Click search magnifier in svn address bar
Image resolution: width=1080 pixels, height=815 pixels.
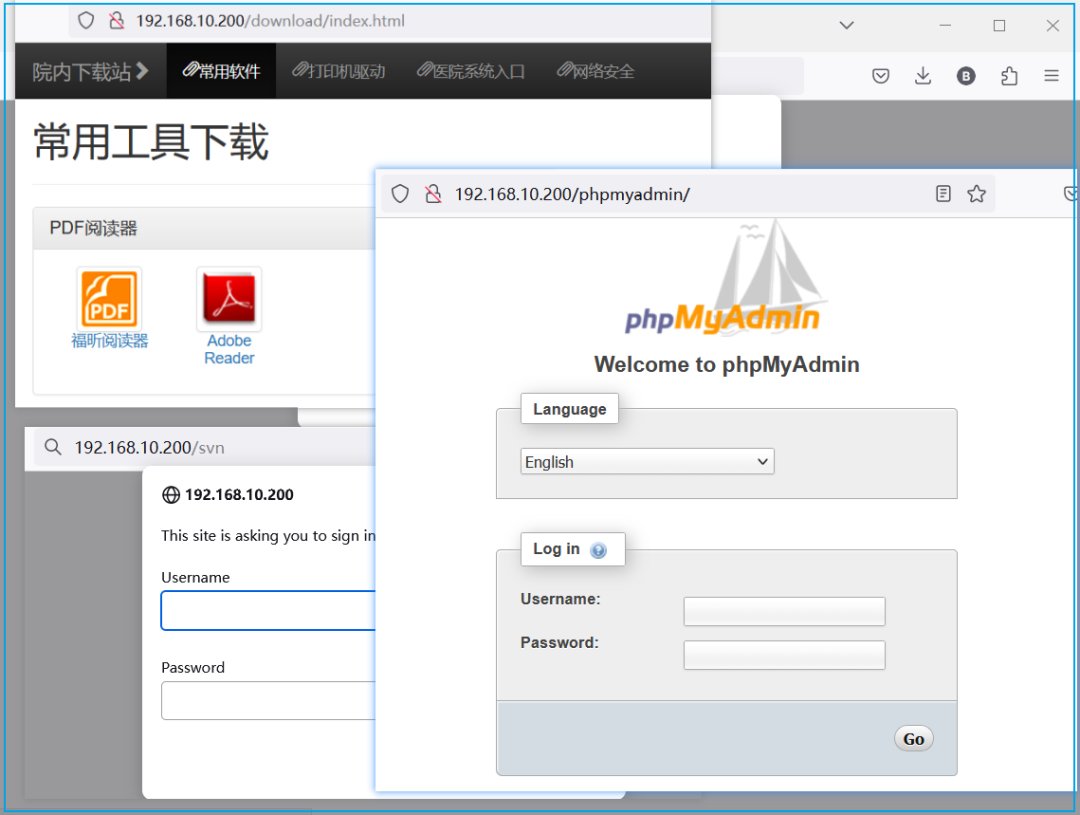click(x=53, y=447)
